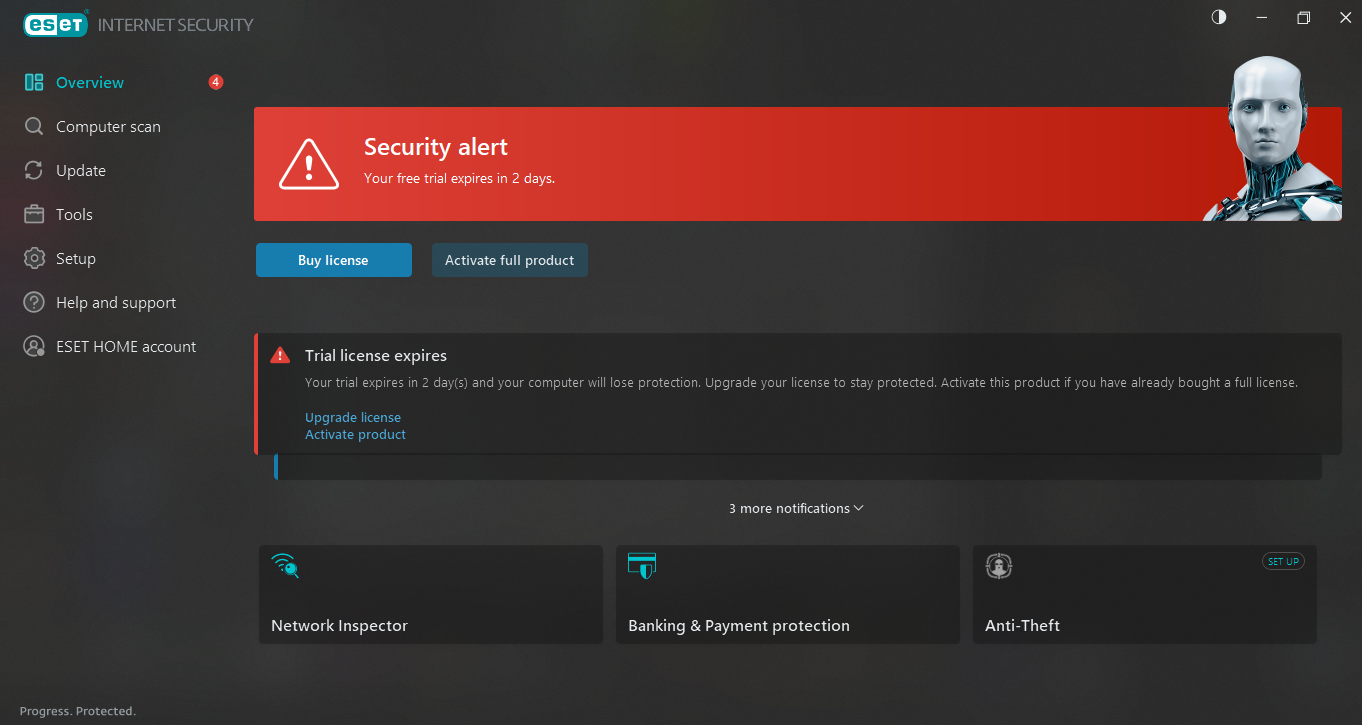This screenshot has width=1362, height=725.
Task: Open Computer scan section
Action: 108,127
